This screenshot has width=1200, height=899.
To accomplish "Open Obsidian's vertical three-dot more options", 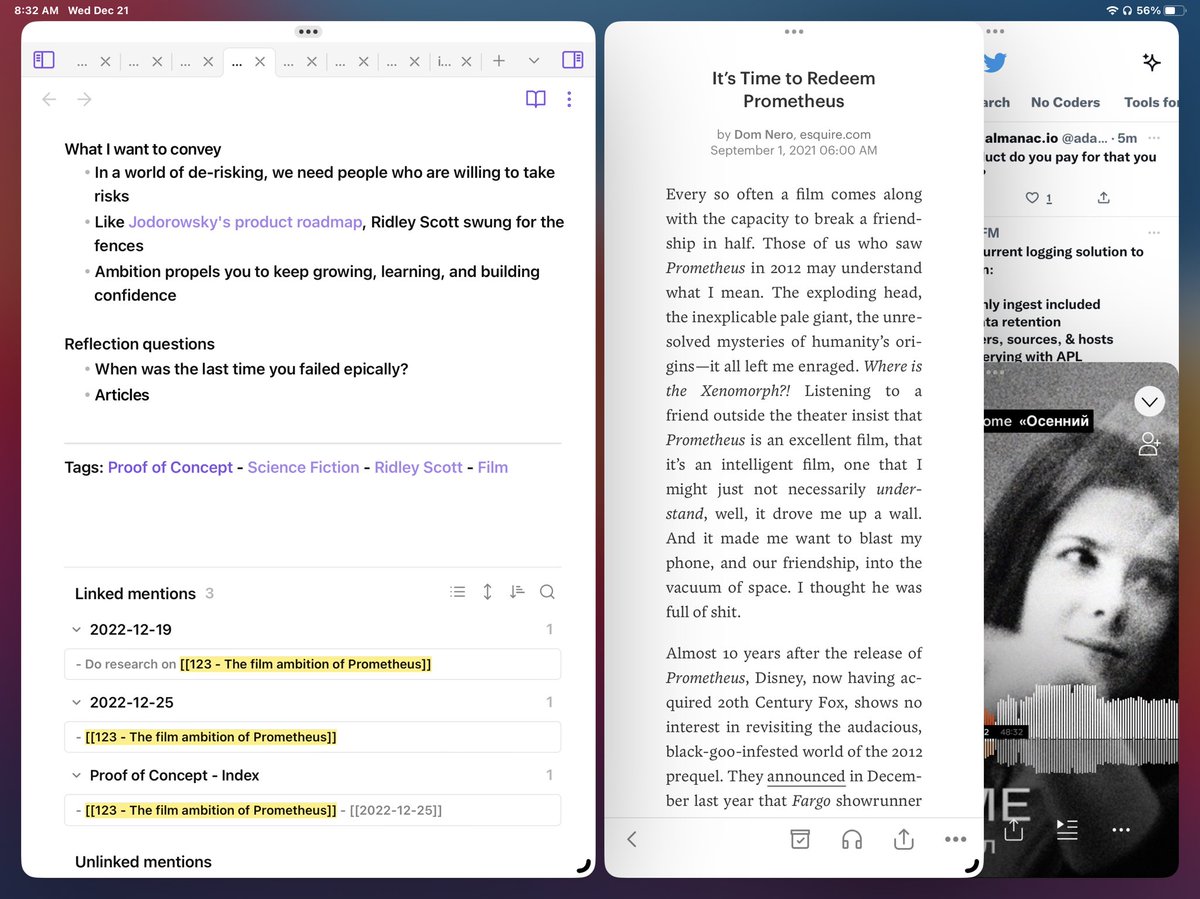I will pyautogui.click(x=569, y=99).
